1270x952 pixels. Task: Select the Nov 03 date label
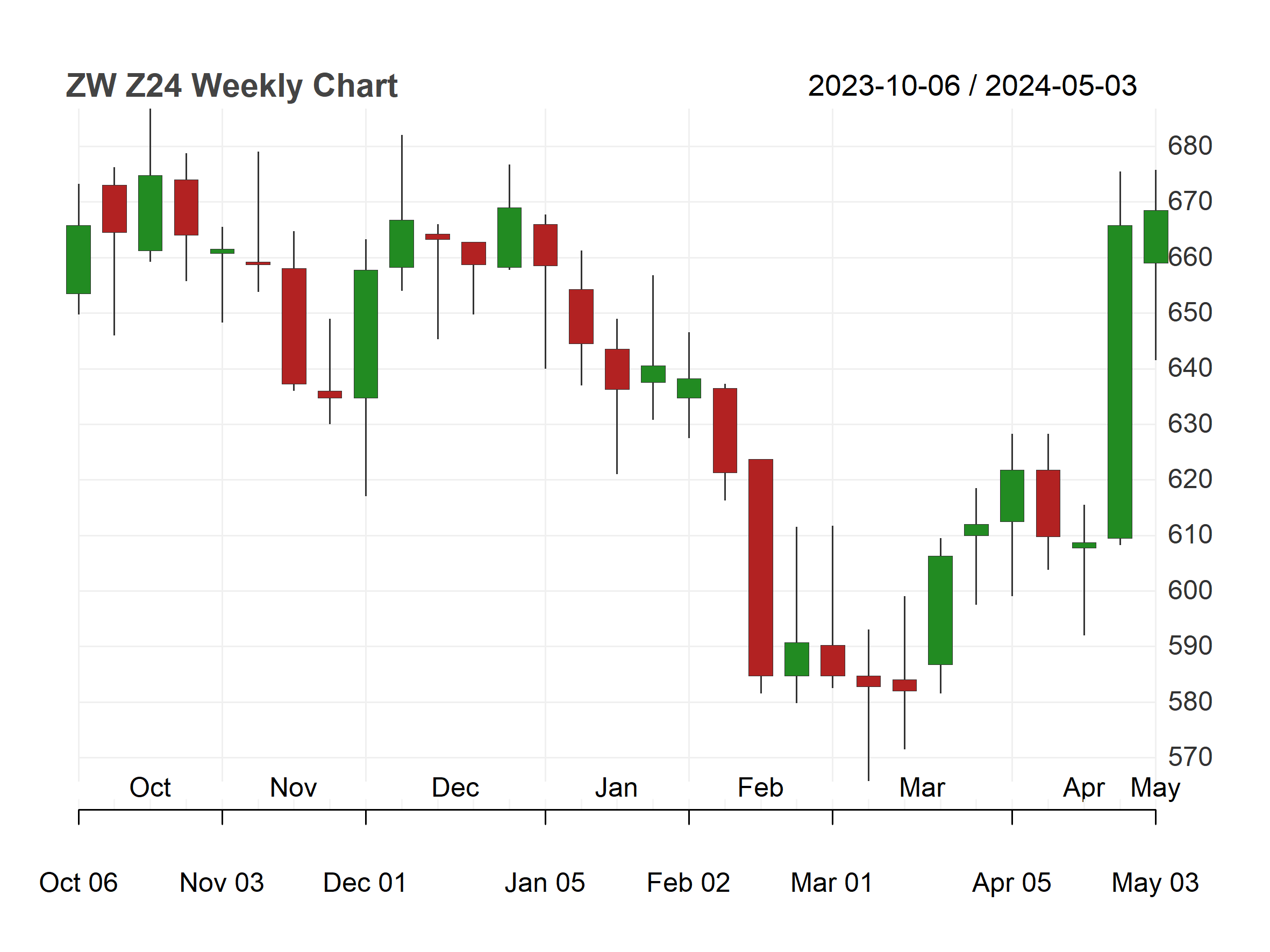click(222, 883)
